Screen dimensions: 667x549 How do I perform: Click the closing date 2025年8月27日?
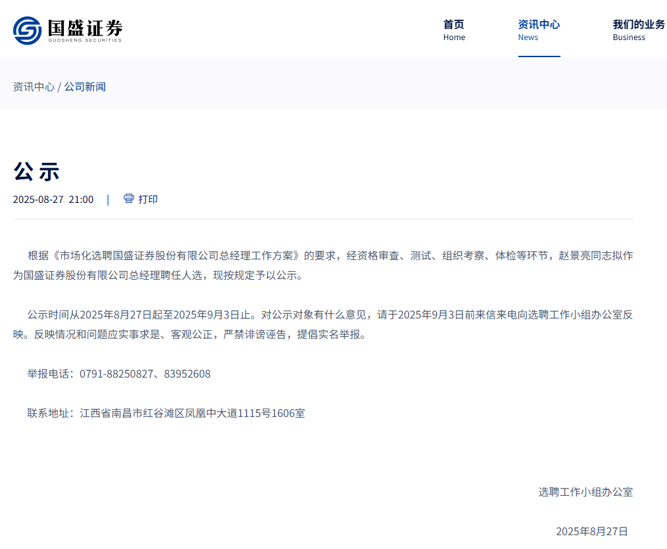click(x=592, y=531)
